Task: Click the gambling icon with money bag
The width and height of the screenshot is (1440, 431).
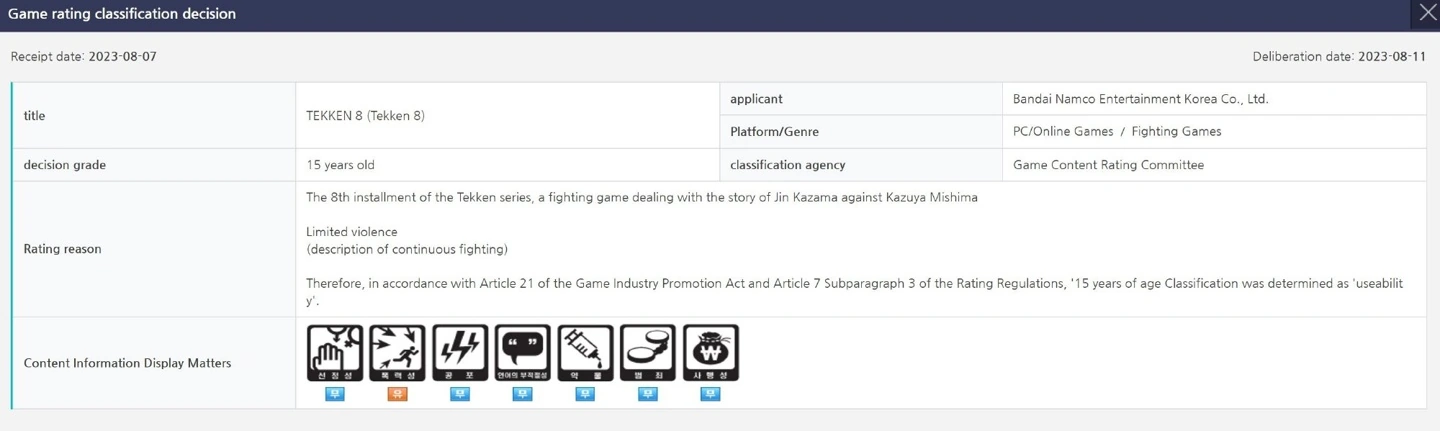Action: (x=710, y=352)
